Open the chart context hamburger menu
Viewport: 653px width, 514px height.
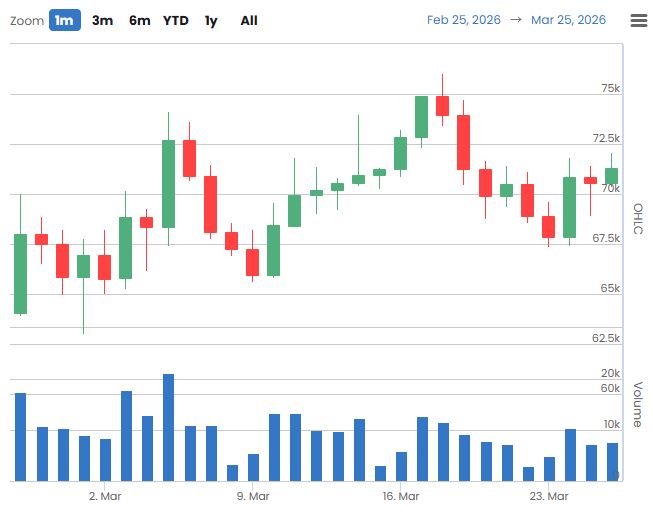(638, 20)
